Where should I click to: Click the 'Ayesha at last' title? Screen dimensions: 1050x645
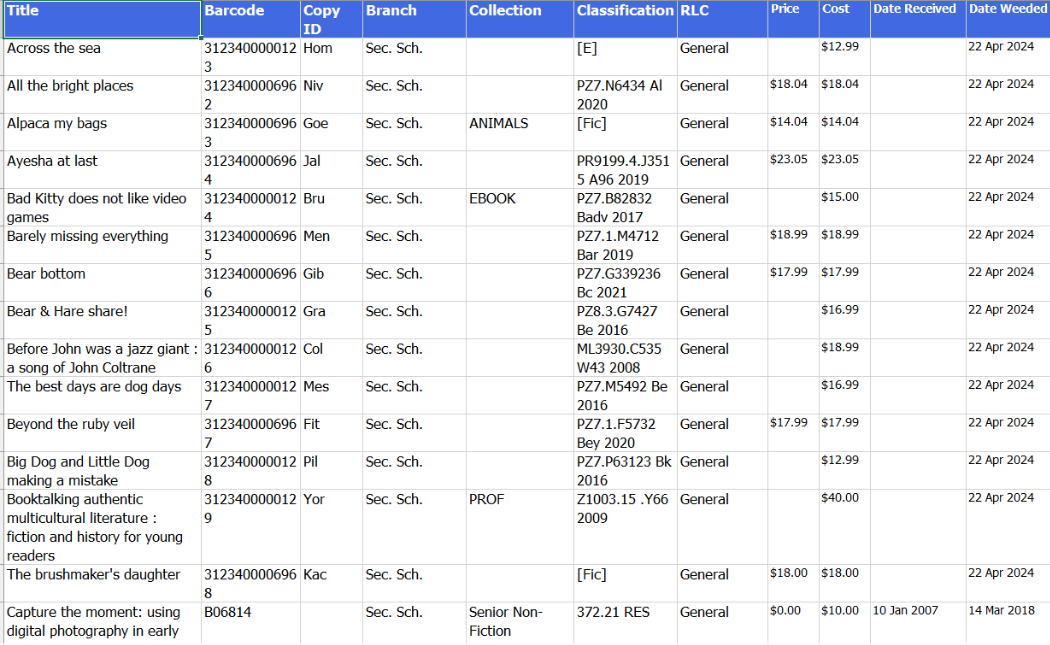(102, 169)
